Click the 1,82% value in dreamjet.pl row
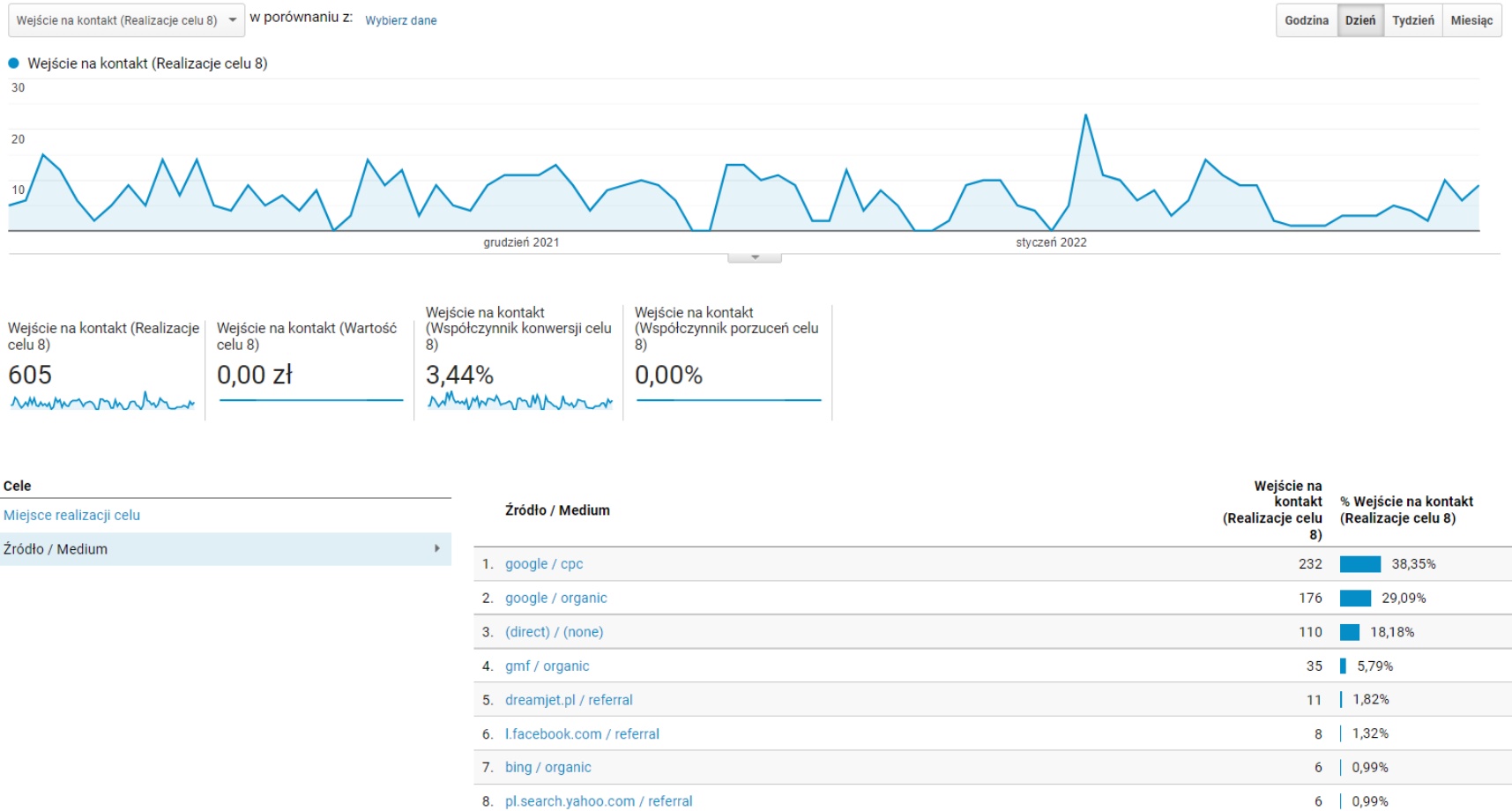The image size is (1512, 811). tap(1371, 700)
